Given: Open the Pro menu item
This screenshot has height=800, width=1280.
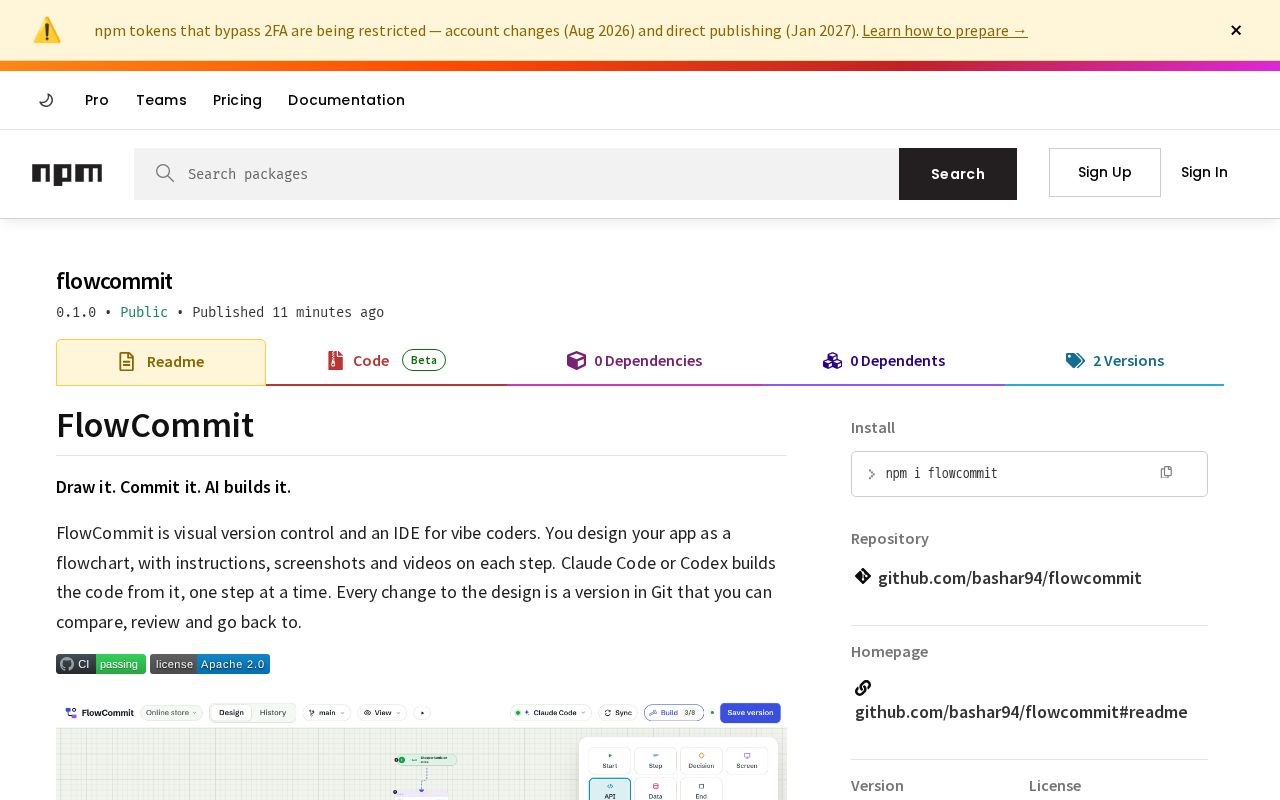Looking at the screenshot, I should tap(97, 100).
